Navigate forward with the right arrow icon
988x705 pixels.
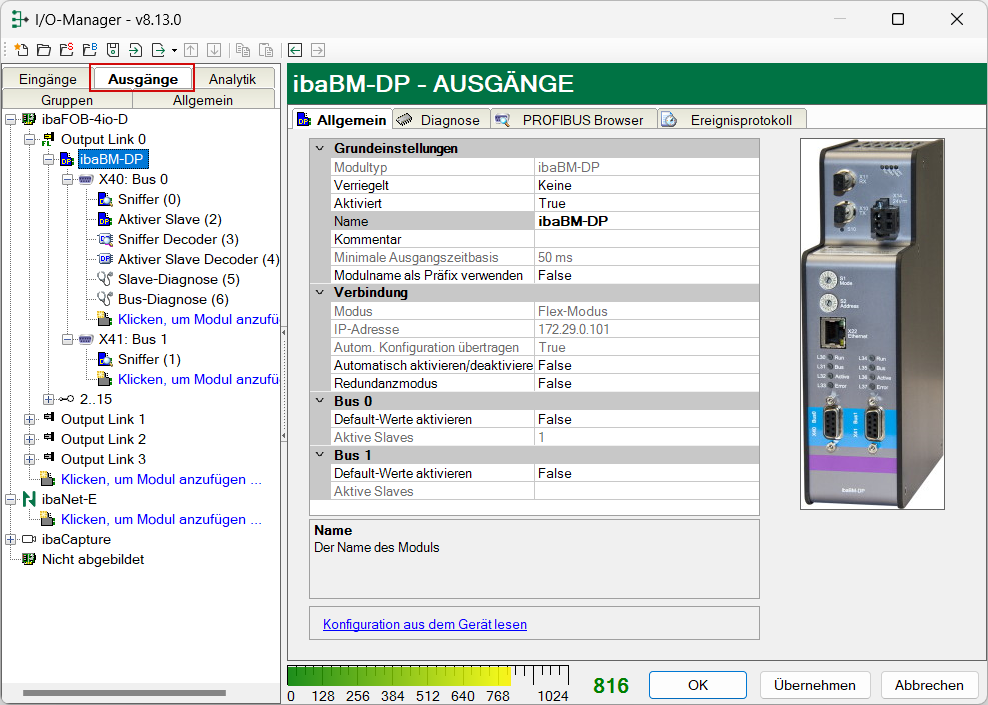pyautogui.click(x=318, y=50)
